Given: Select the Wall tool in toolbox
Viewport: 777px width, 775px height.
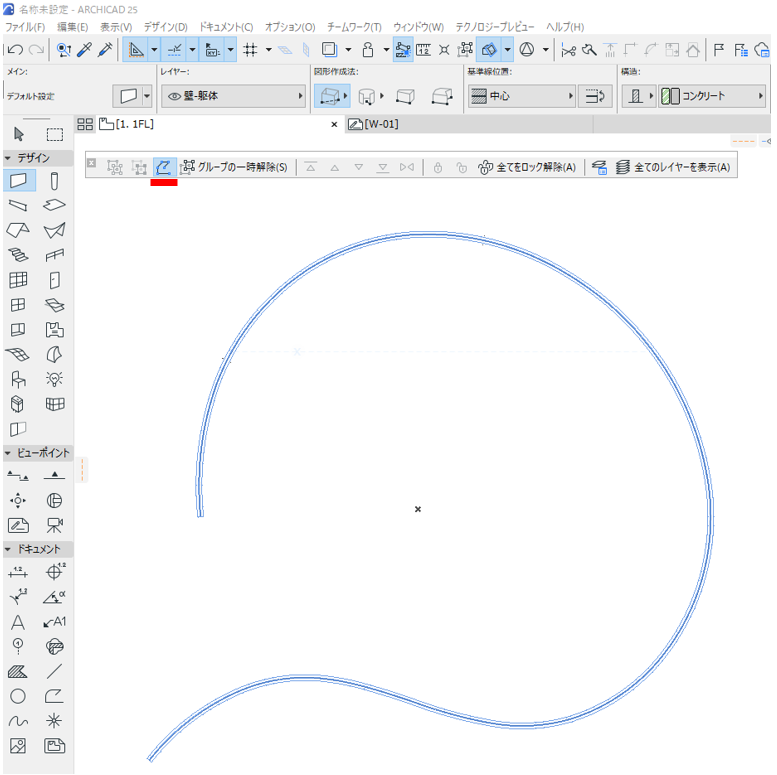Looking at the screenshot, I should (19, 180).
